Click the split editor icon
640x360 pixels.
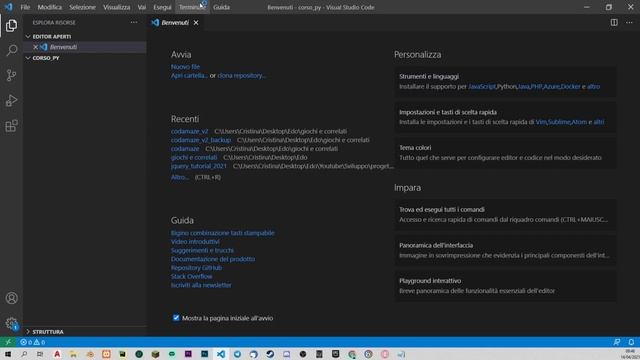point(614,22)
